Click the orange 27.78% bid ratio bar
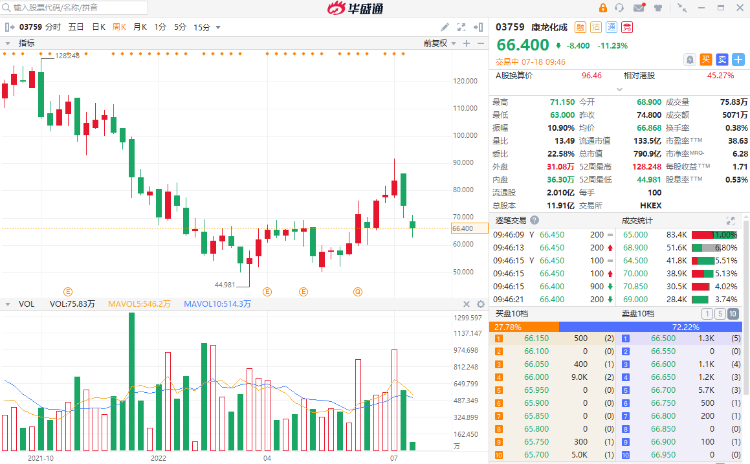Viewport: 750px width, 464px height. (x=525, y=326)
